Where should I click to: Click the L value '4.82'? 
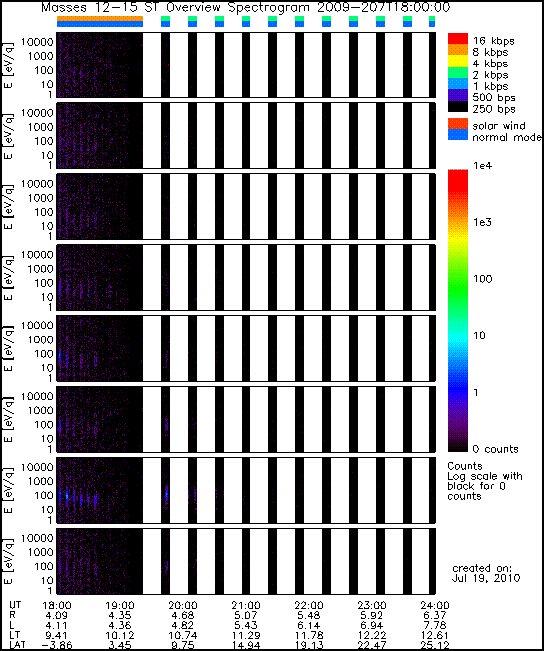coord(183,625)
